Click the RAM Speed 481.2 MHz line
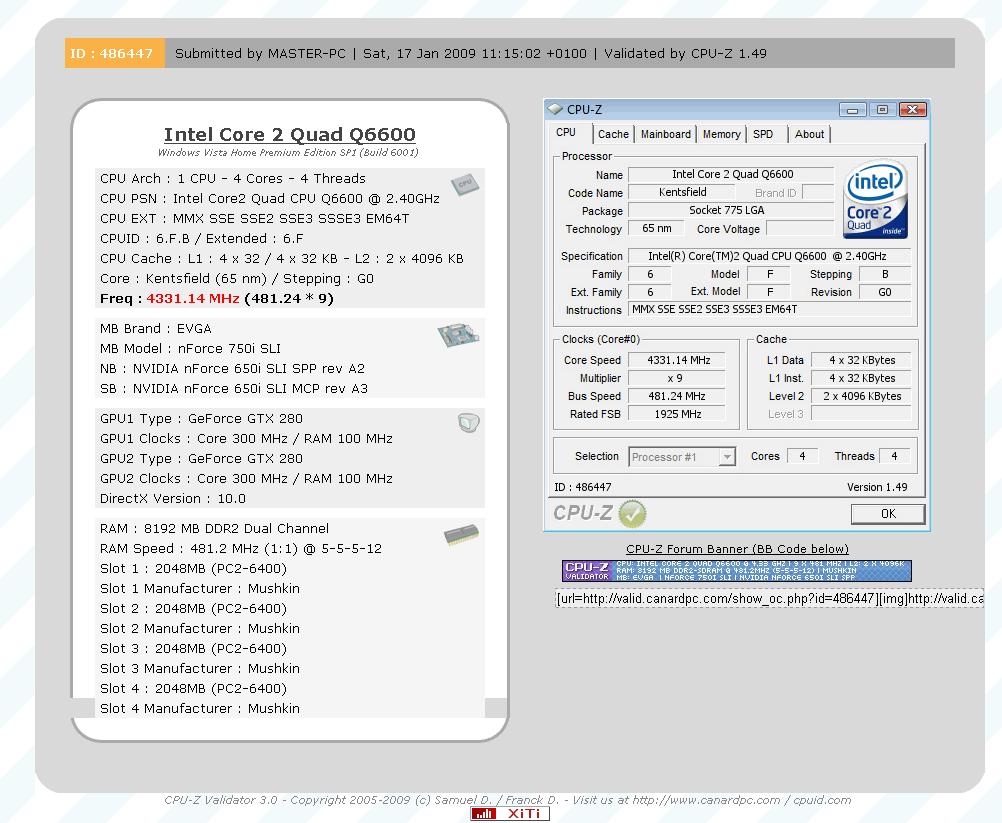This screenshot has height=823, width=1002. 241,549
